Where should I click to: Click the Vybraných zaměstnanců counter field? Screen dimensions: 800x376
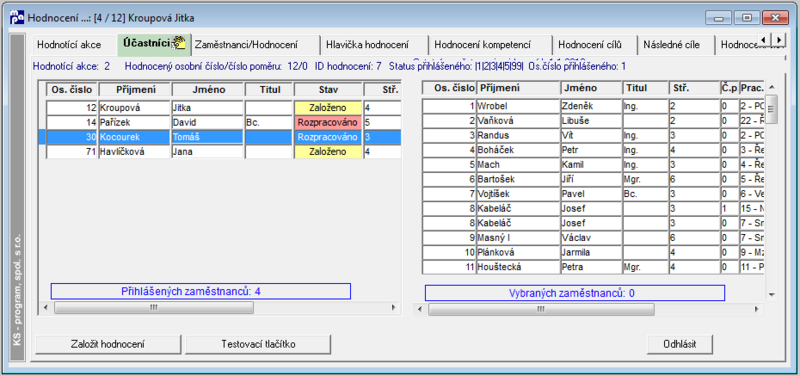pyautogui.click(x=574, y=293)
